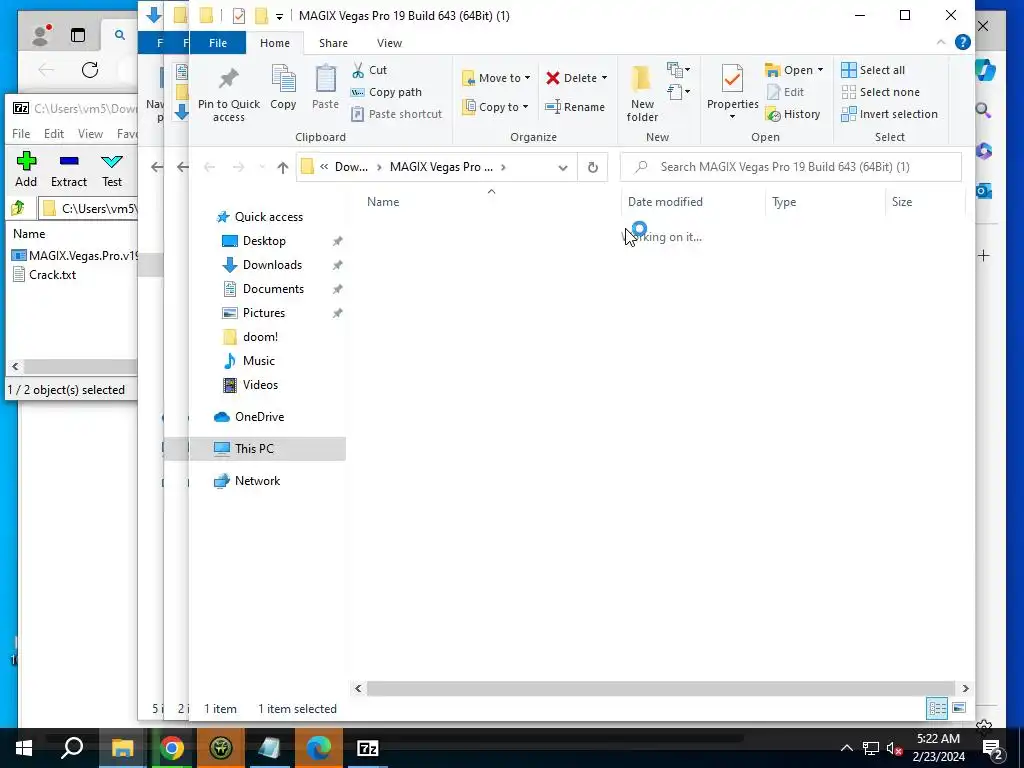Open the 7-Zip Edit menu
Screen dimensions: 1024x768
point(54,134)
